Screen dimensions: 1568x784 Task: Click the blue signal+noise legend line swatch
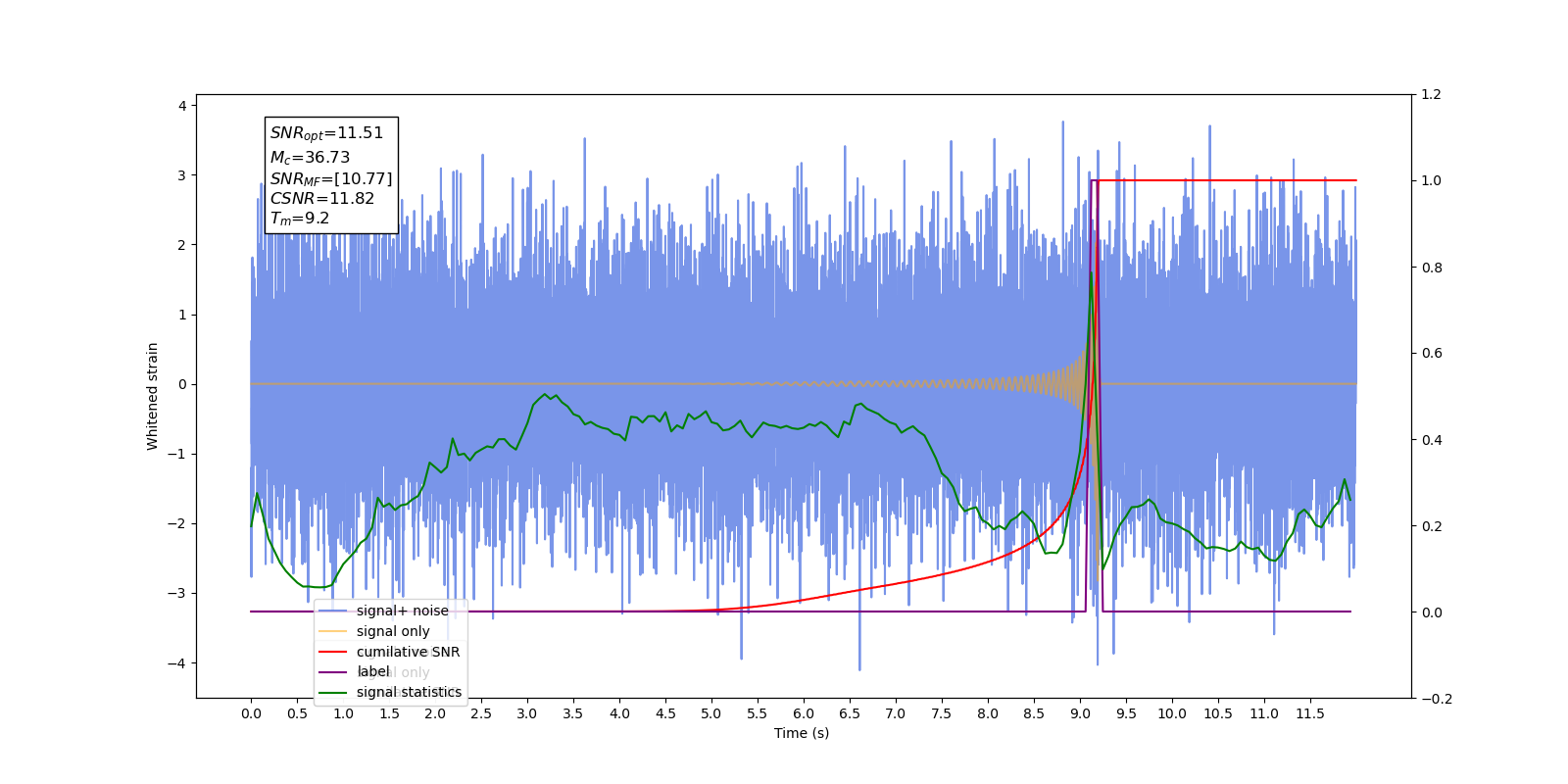[333, 611]
